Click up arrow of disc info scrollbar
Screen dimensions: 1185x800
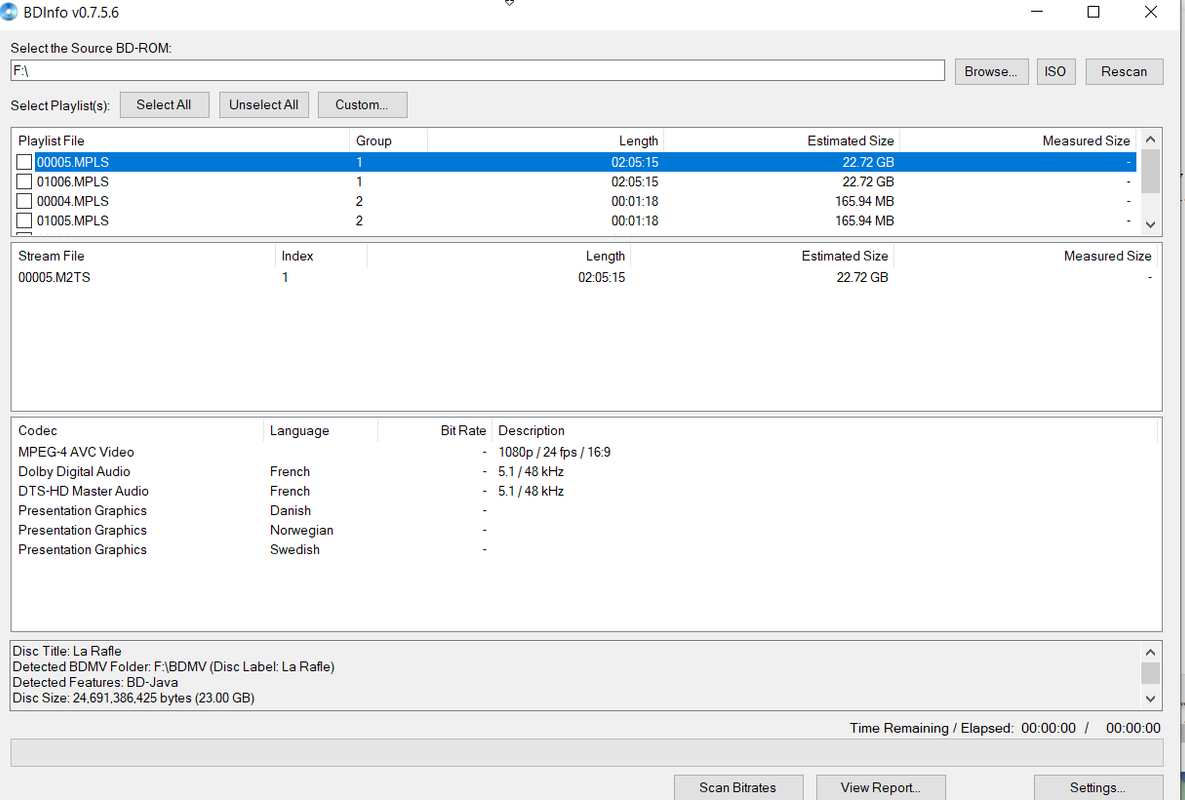pos(1150,653)
